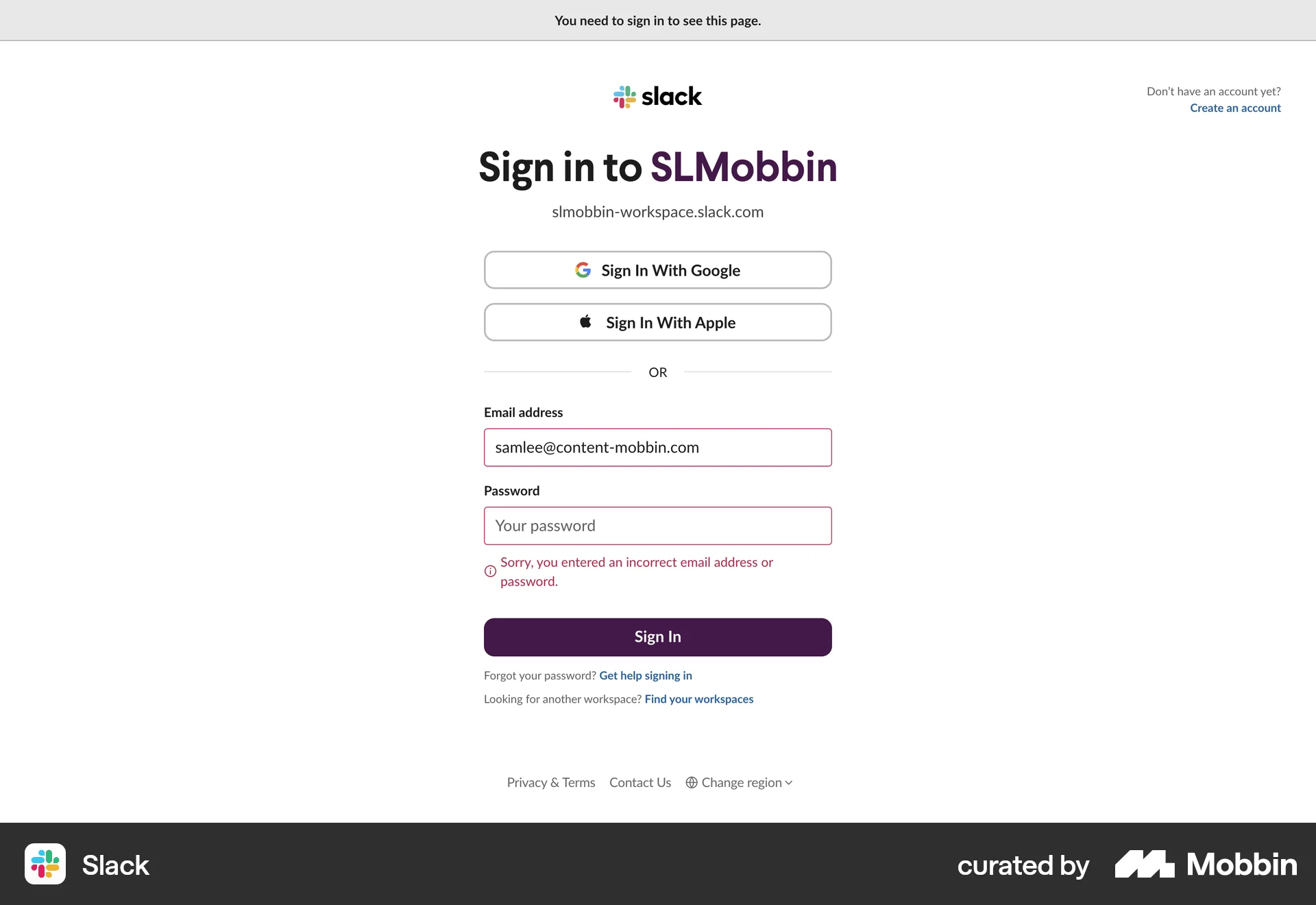Select the email address field
The image size is (1316, 905).
click(657, 447)
